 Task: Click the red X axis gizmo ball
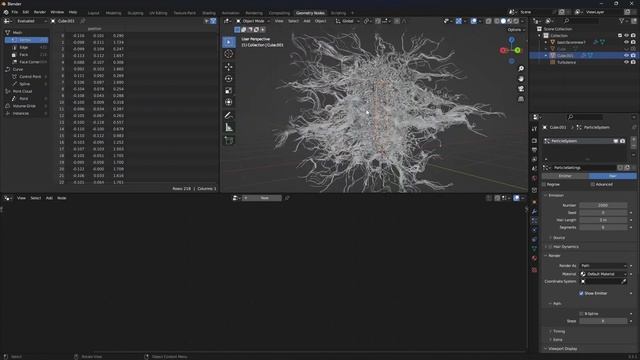coord(503,50)
